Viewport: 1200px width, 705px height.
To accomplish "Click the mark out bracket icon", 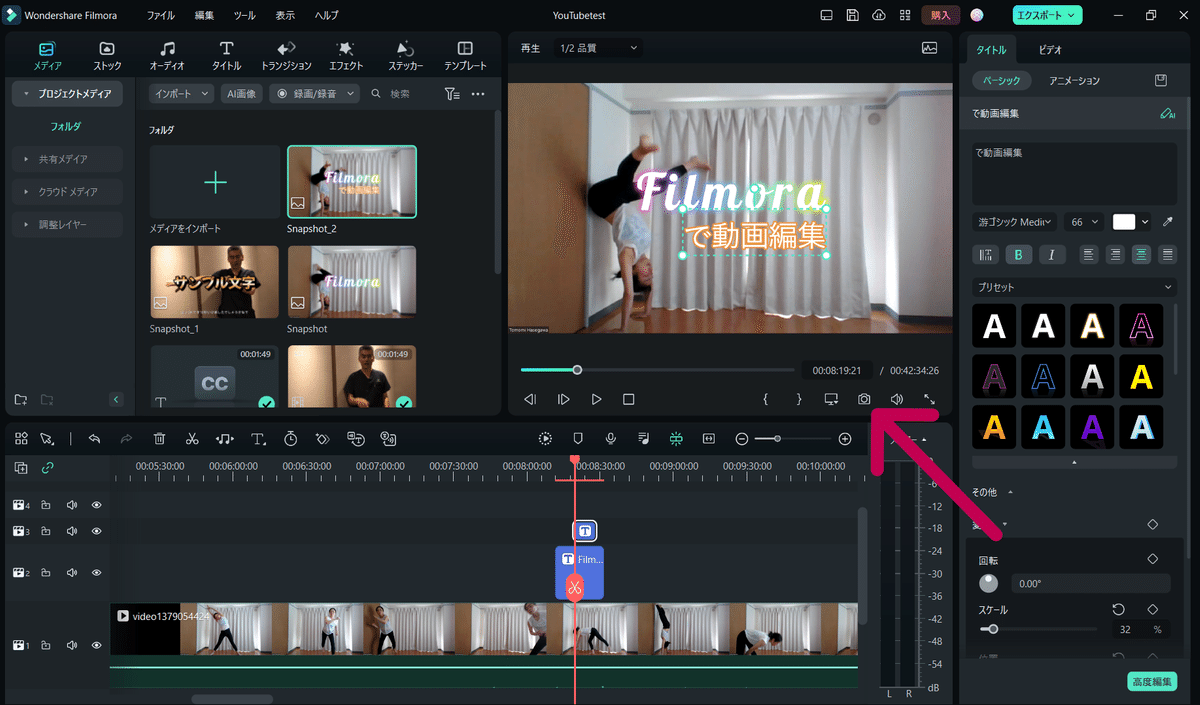I will (x=799, y=399).
